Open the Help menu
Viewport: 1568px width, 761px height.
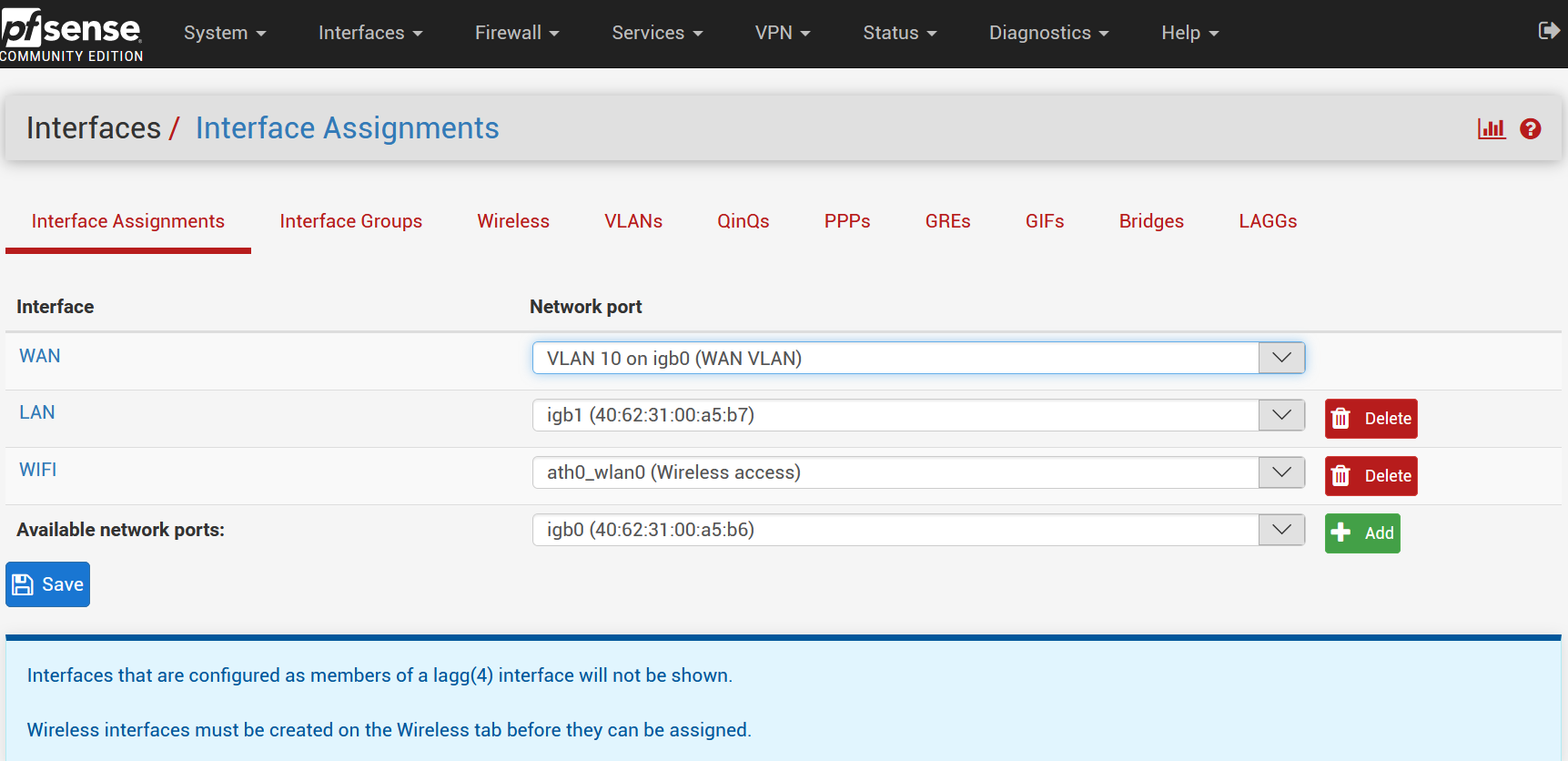[1190, 33]
